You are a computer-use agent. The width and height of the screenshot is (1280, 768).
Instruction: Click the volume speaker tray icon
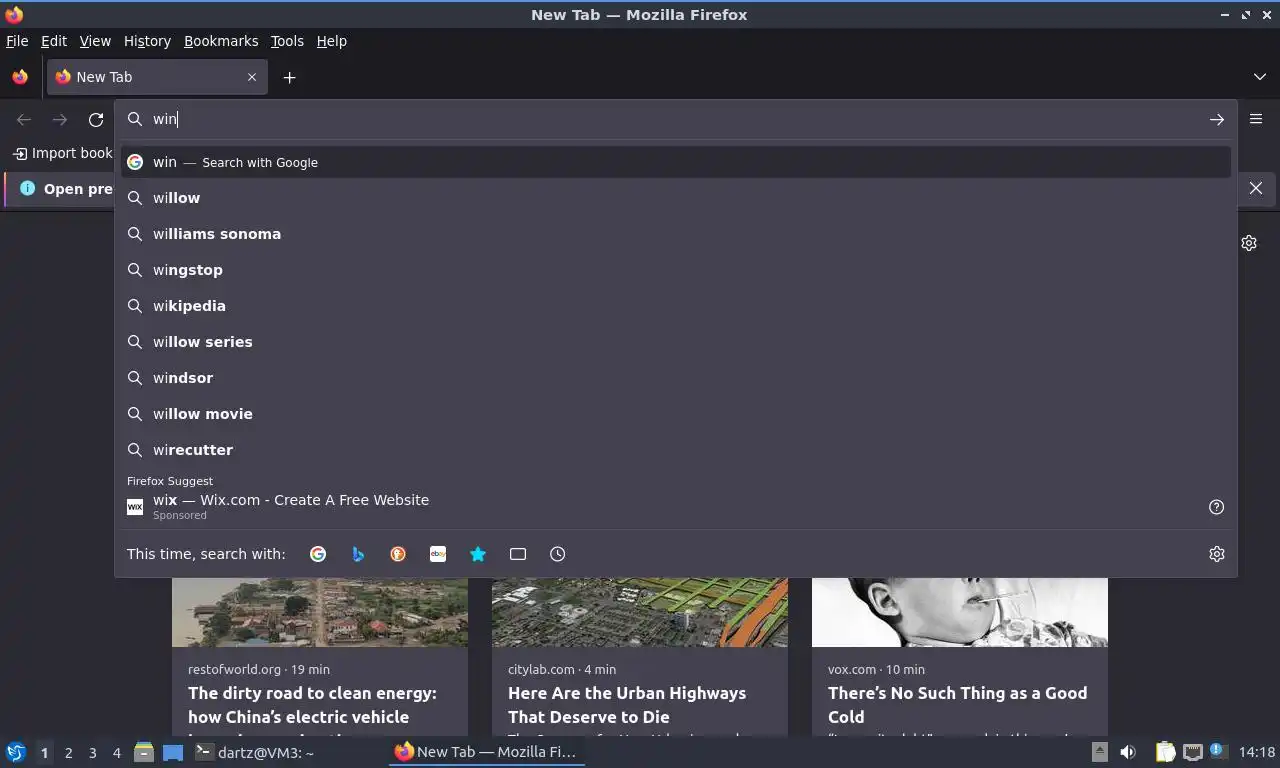1128,753
